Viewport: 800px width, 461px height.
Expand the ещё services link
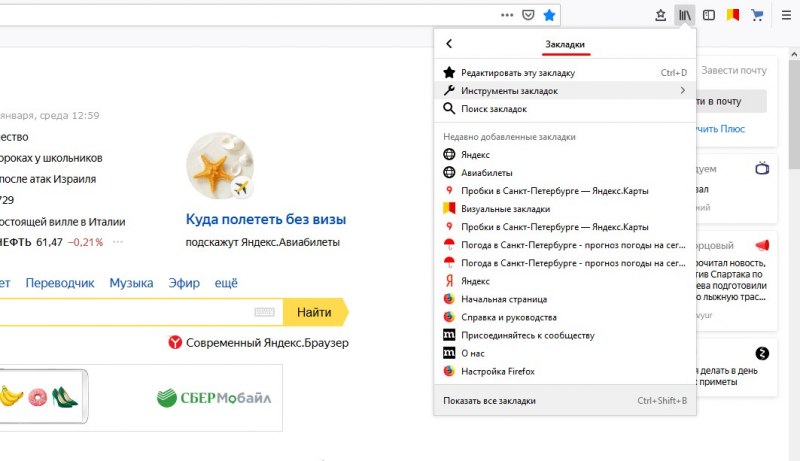tap(226, 283)
